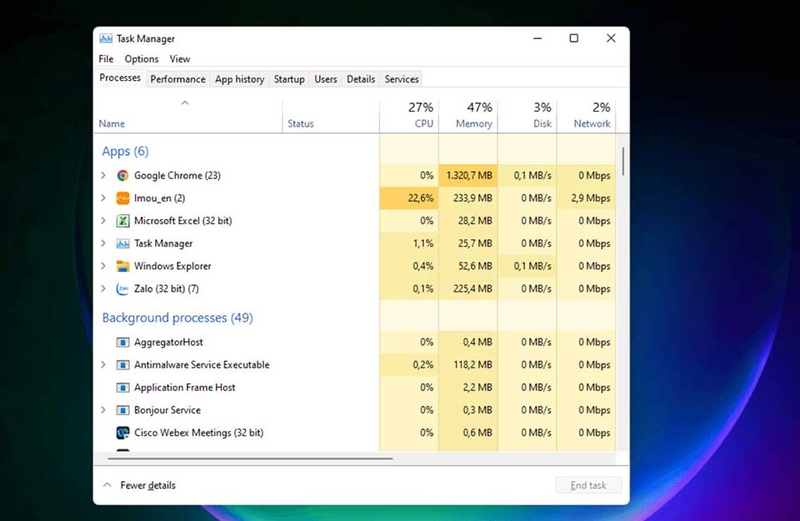Click the Background processes (49) heading
Image resolution: width=800 pixels, height=521 pixels.
coord(178,318)
